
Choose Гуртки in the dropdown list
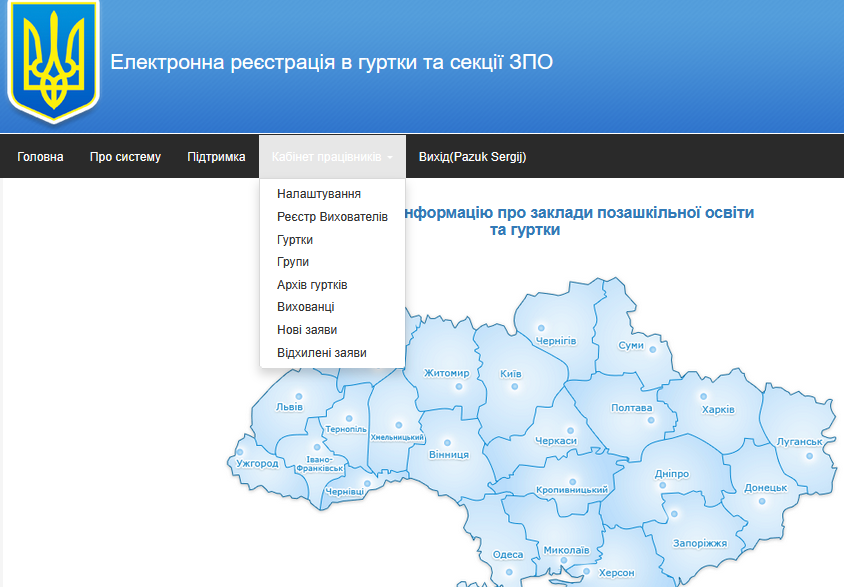(295, 240)
